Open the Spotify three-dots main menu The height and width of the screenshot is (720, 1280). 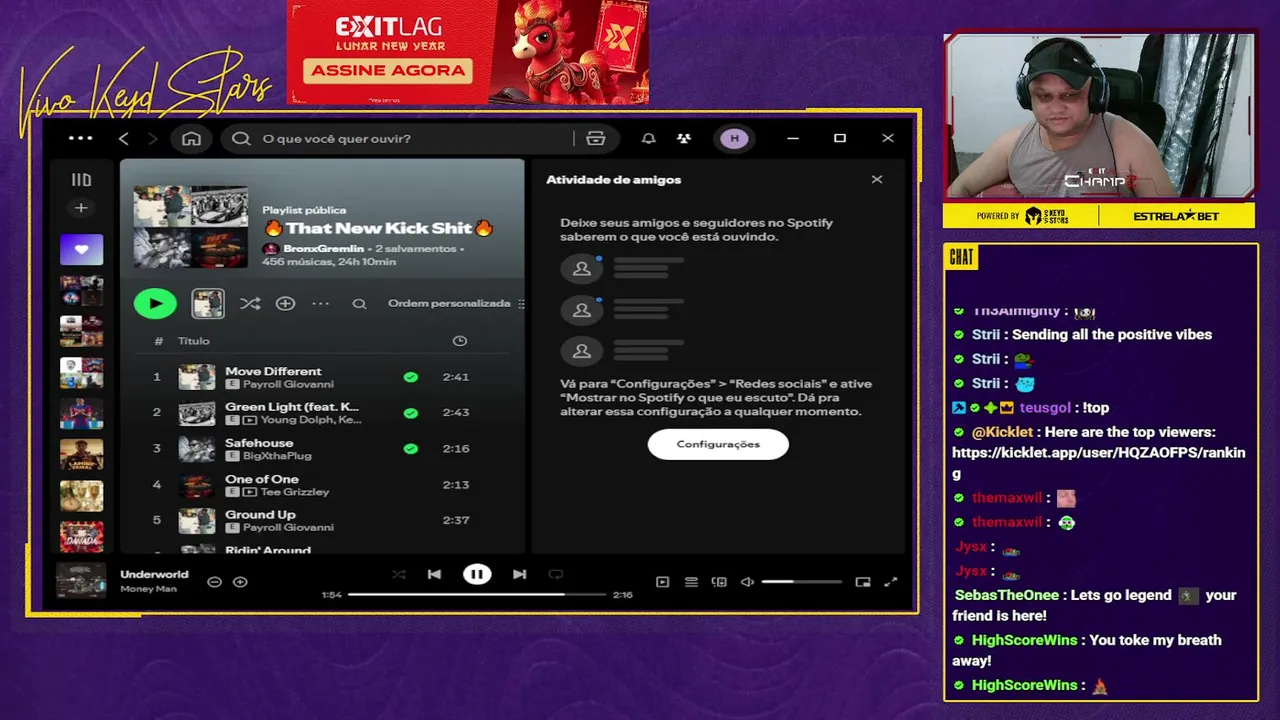[x=81, y=139]
